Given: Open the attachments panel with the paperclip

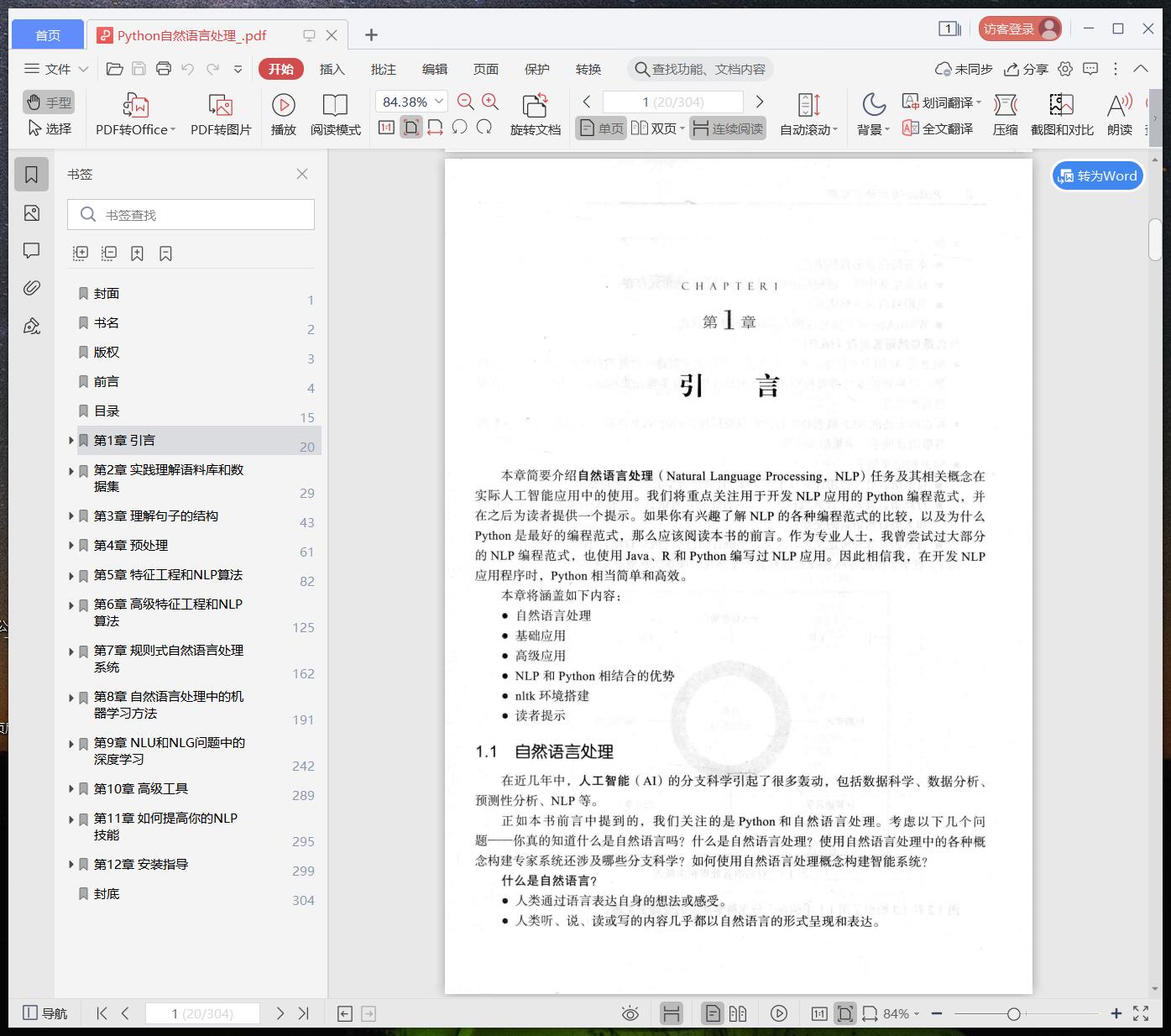Looking at the screenshot, I should [32, 288].
